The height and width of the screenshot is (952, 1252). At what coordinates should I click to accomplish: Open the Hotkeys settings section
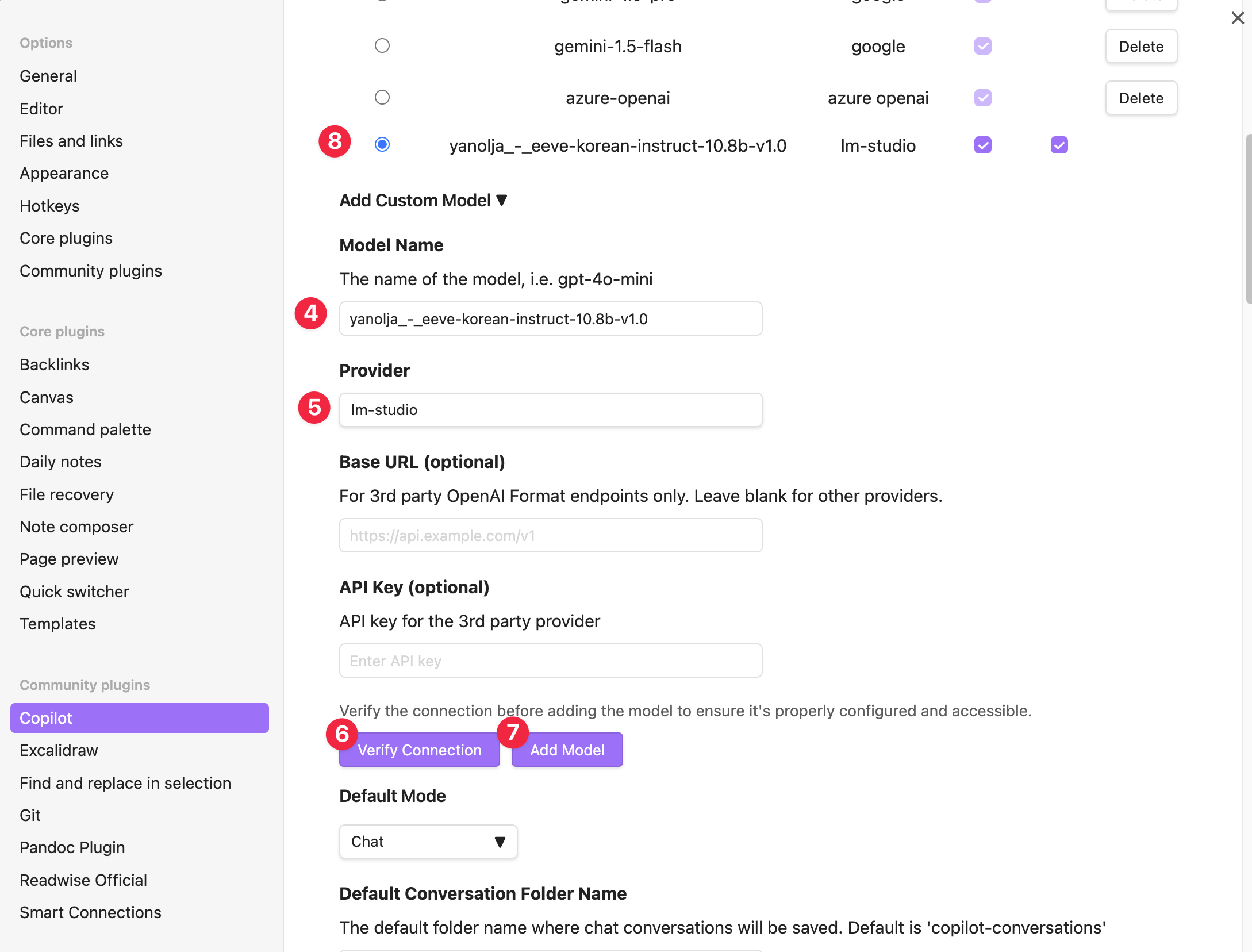(x=49, y=206)
